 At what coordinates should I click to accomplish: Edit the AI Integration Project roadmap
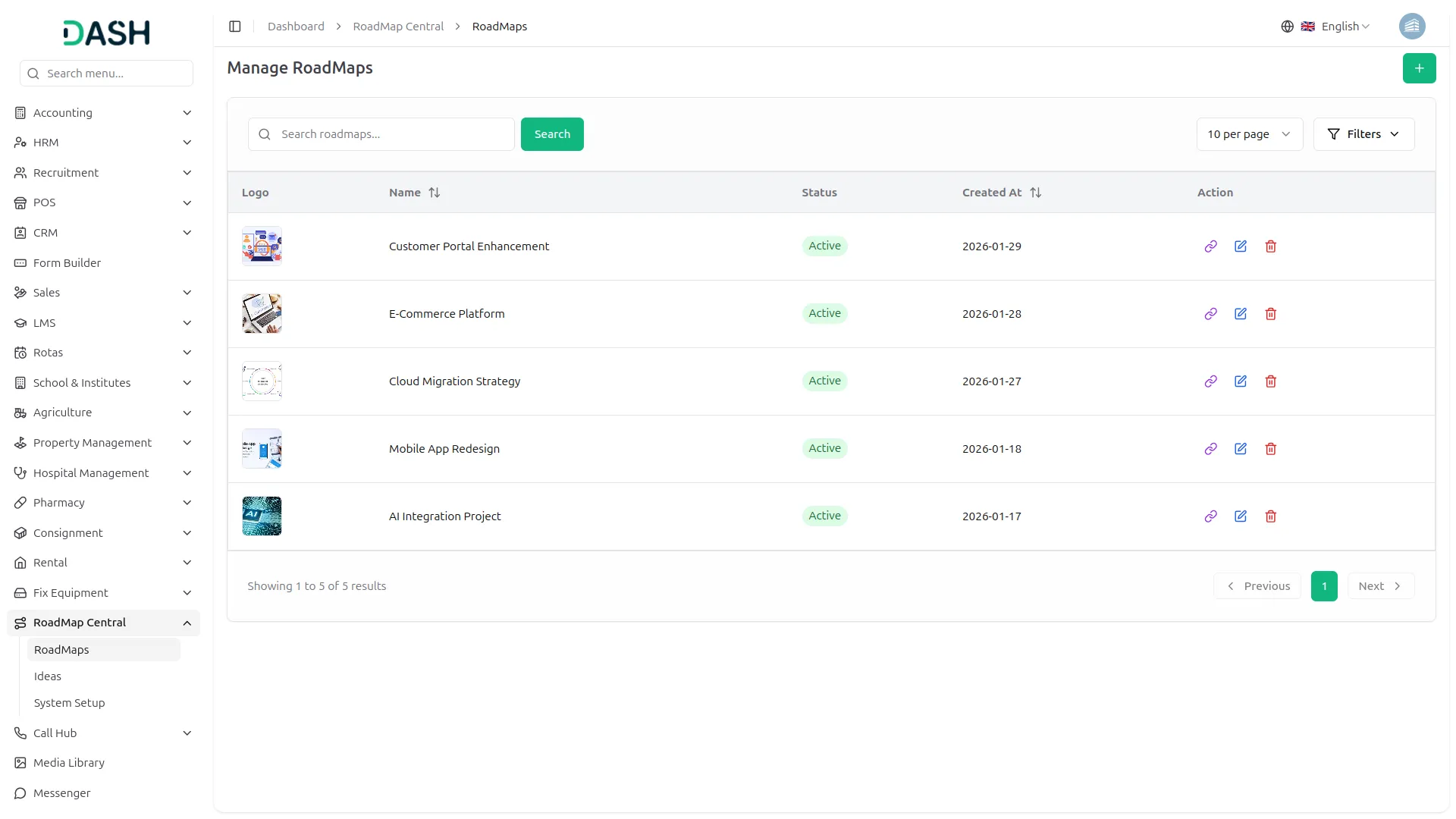point(1241,516)
